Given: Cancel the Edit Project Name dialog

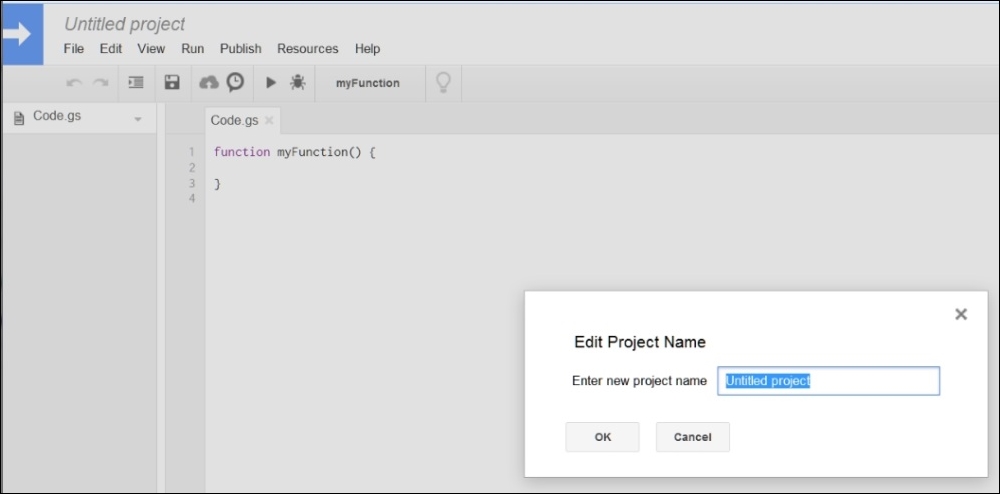Looking at the screenshot, I should (693, 437).
